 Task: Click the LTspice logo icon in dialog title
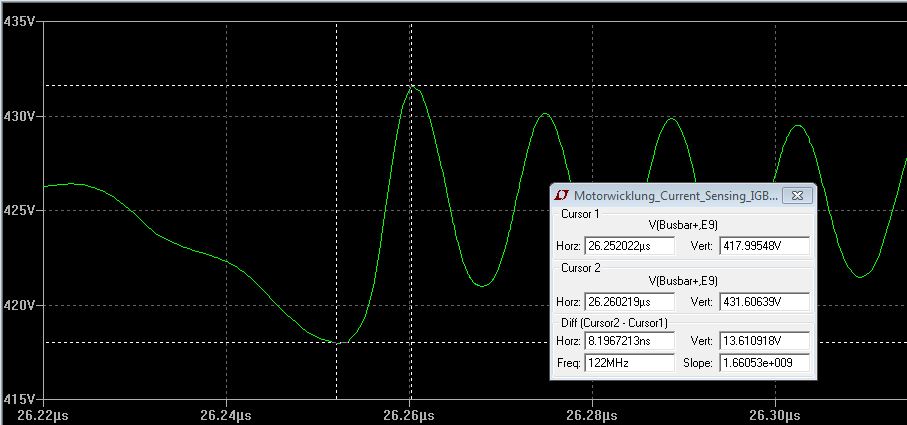point(561,195)
